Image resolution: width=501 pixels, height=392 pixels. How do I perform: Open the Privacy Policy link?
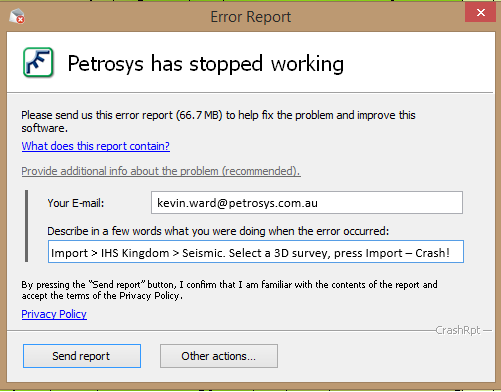(54, 314)
